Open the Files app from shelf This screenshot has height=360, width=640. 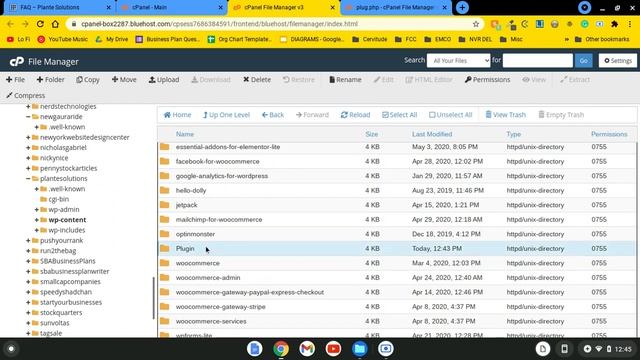360,349
